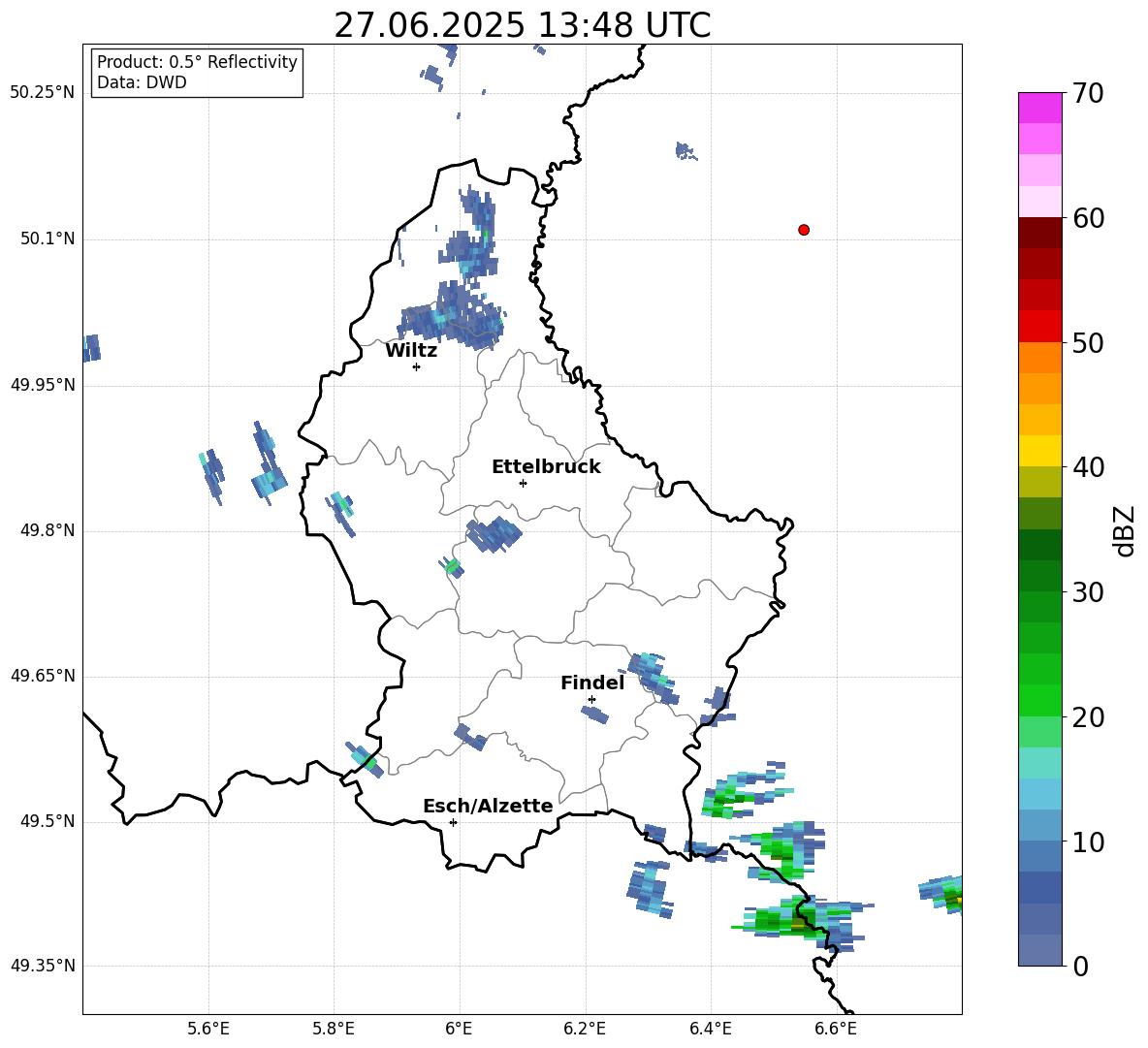Click the Findel station cross marker
Viewport: 1148px width, 1048px height.
pyautogui.click(x=591, y=700)
